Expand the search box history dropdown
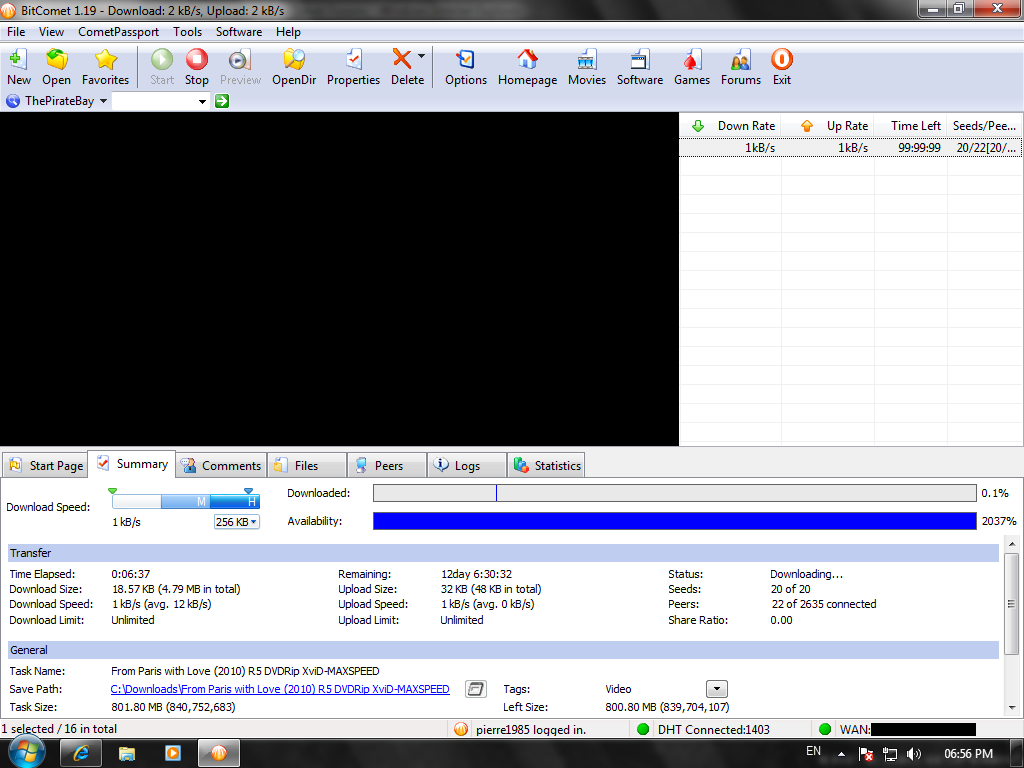Screen dimensions: 1024x768 pyautogui.click(x=202, y=101)
